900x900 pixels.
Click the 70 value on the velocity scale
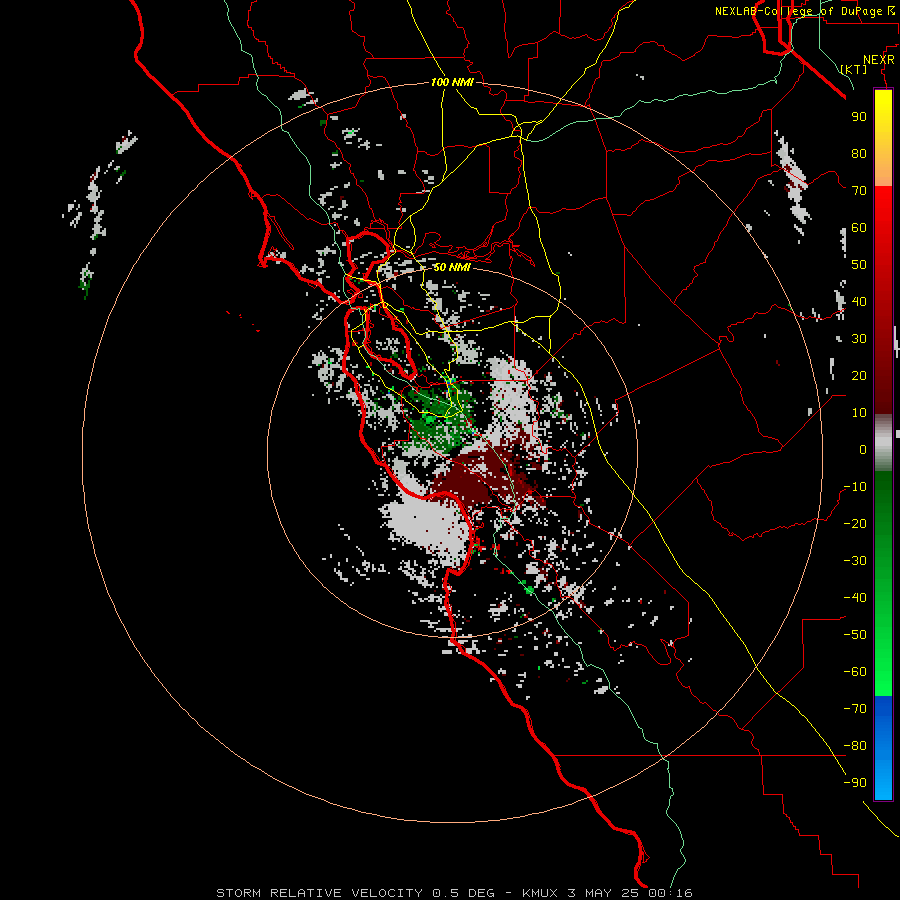click(859, 191)
